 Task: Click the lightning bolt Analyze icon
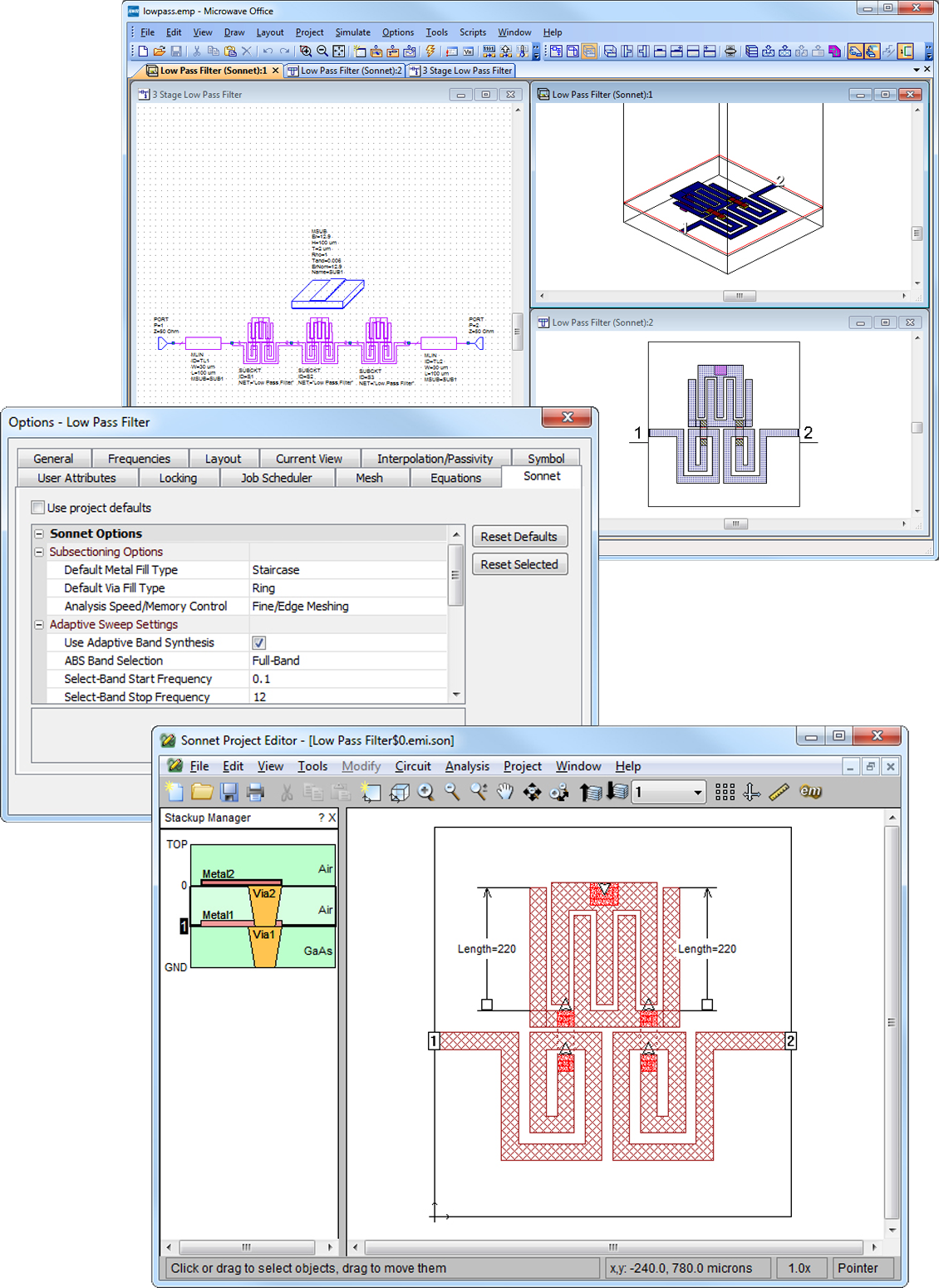430,52
